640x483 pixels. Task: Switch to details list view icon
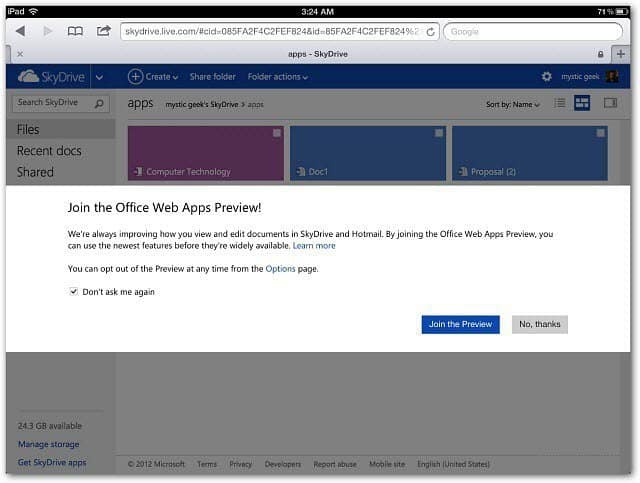pos(560,103)
